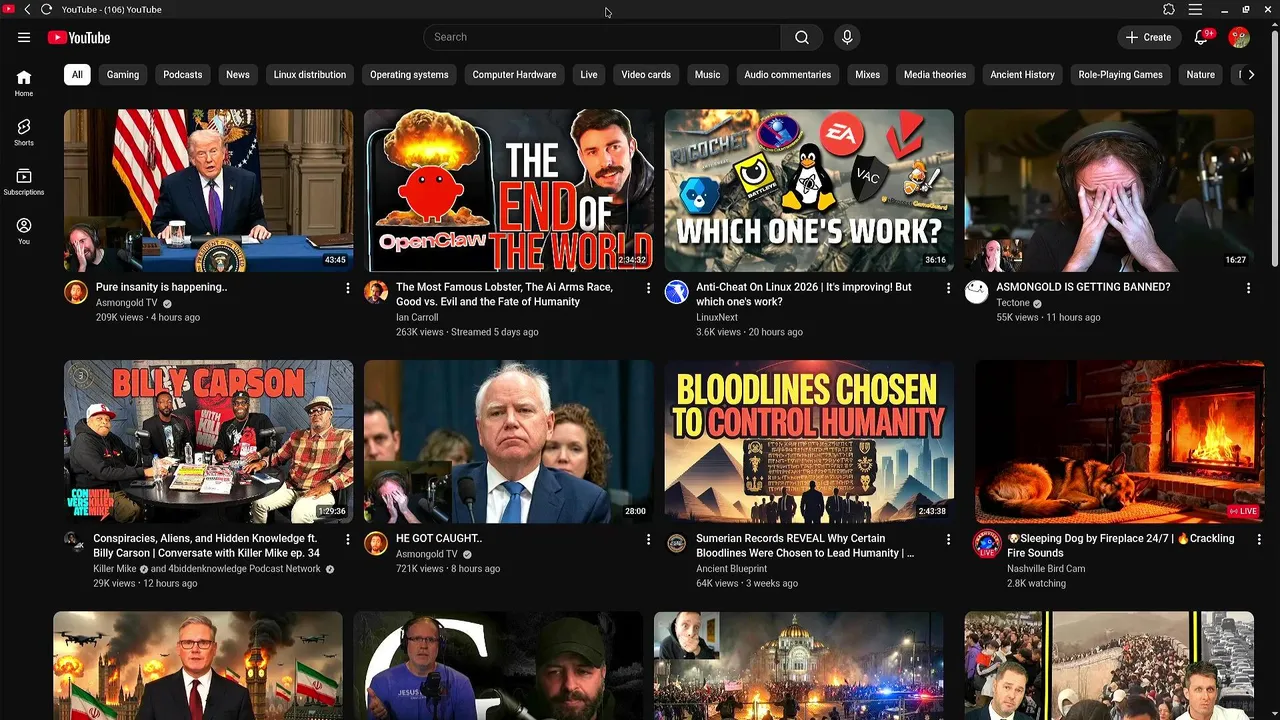
Task: Open options for Billy Carson Conversate video
Action: pos(348,539)
